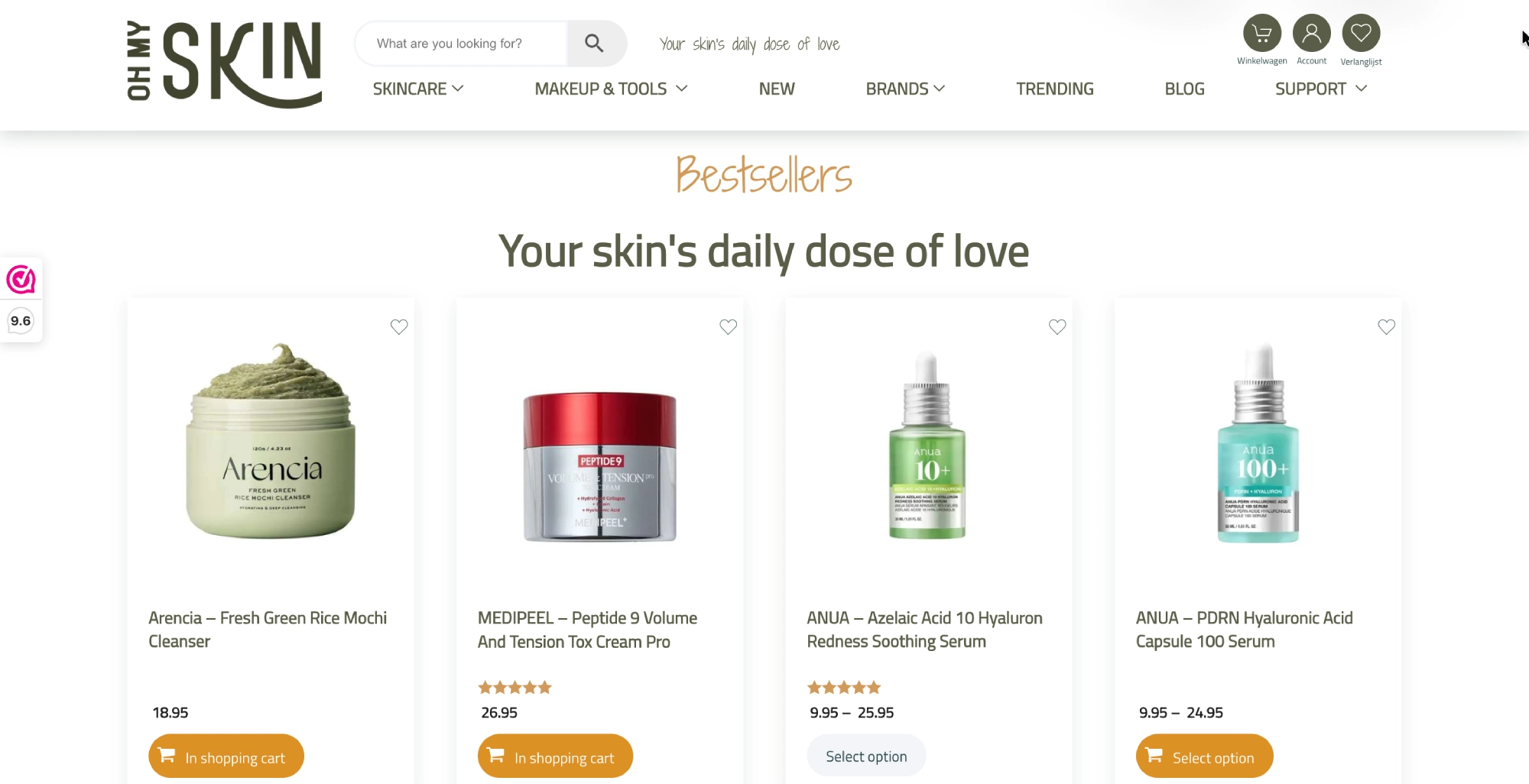Image resolution: width=1529 pixels, height=784 pixels.
Task: Click the Oh My Skin logo
Action: click(224, 64)
